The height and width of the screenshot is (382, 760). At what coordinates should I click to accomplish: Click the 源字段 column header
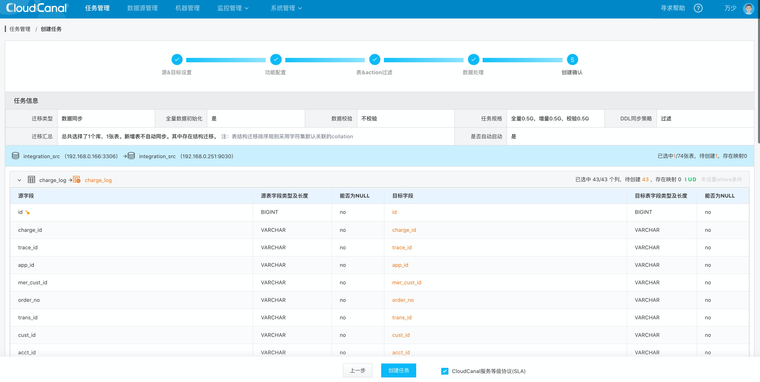click(26, 196)
